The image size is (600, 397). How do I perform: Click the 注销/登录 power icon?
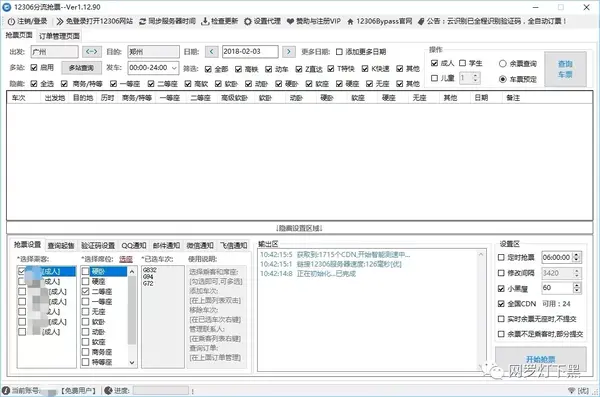11,21
